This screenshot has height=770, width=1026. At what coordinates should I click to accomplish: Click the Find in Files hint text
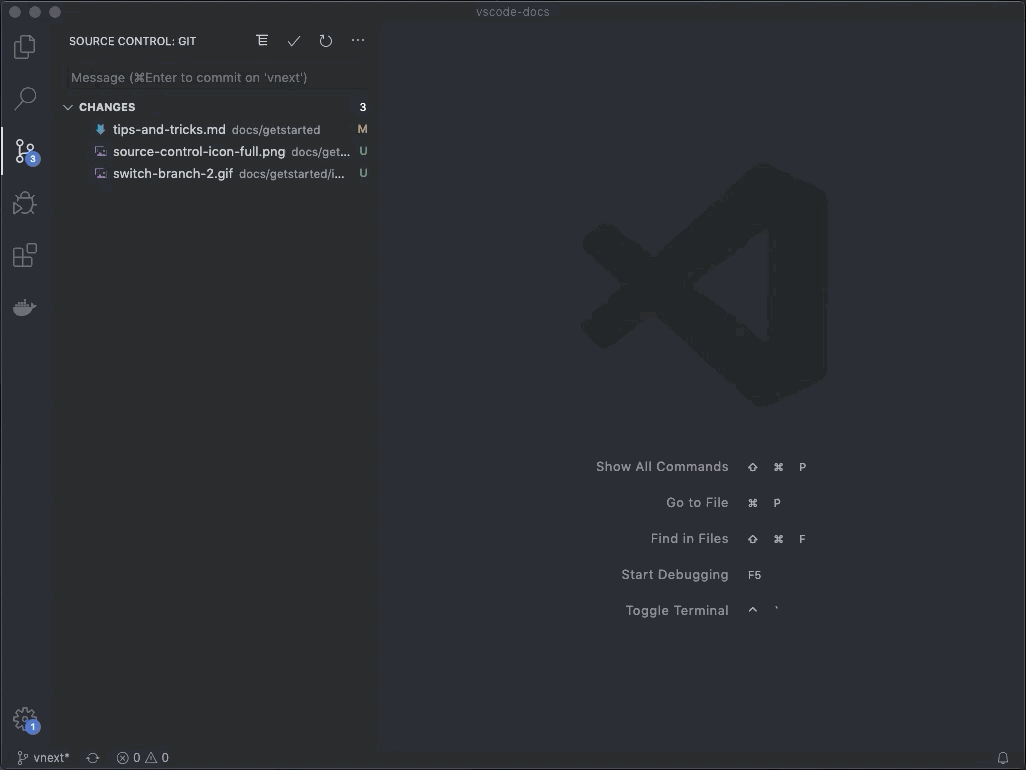(x=689, y=538)
